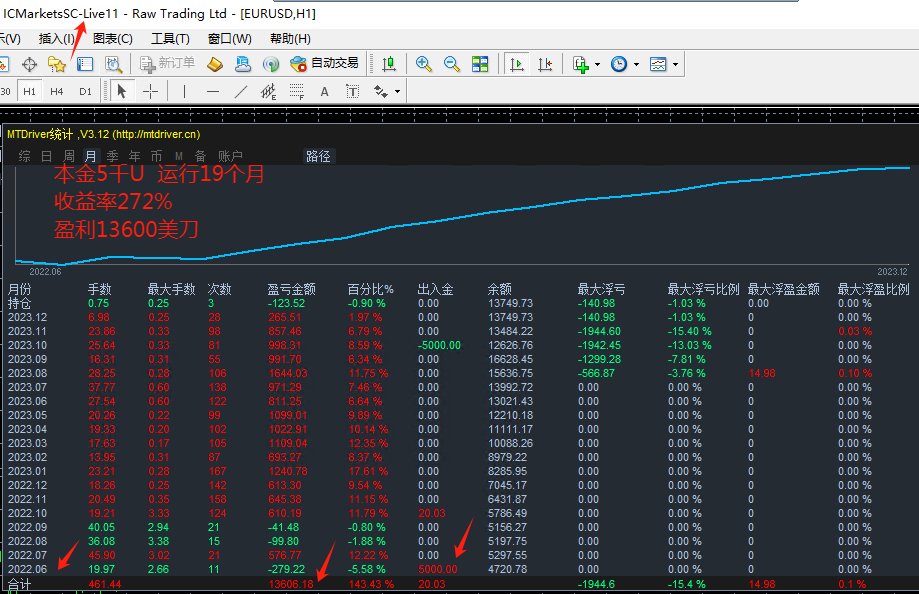Switch to the 备 tab
919x594 pixels.
tap(200, 156)
